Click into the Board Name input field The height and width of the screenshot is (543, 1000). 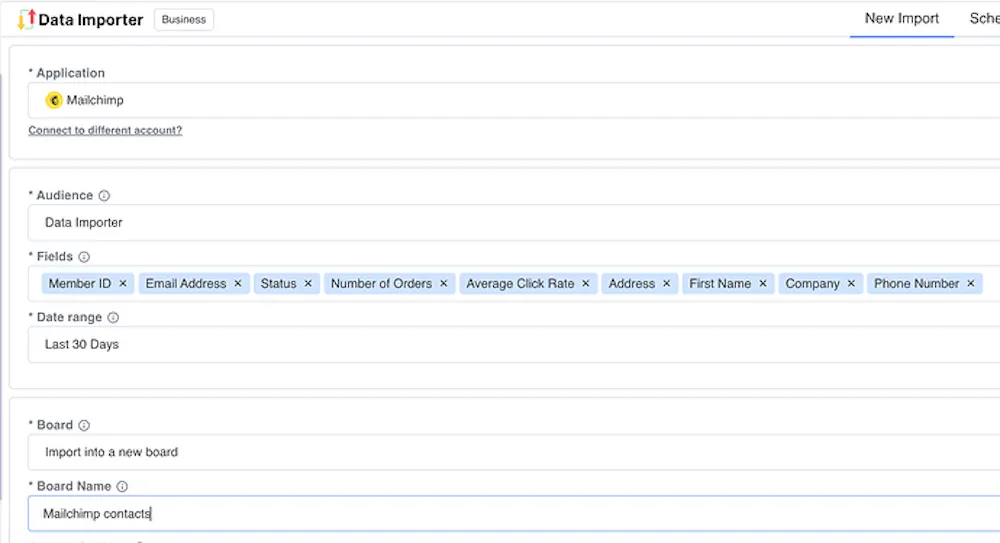[514, 514]
